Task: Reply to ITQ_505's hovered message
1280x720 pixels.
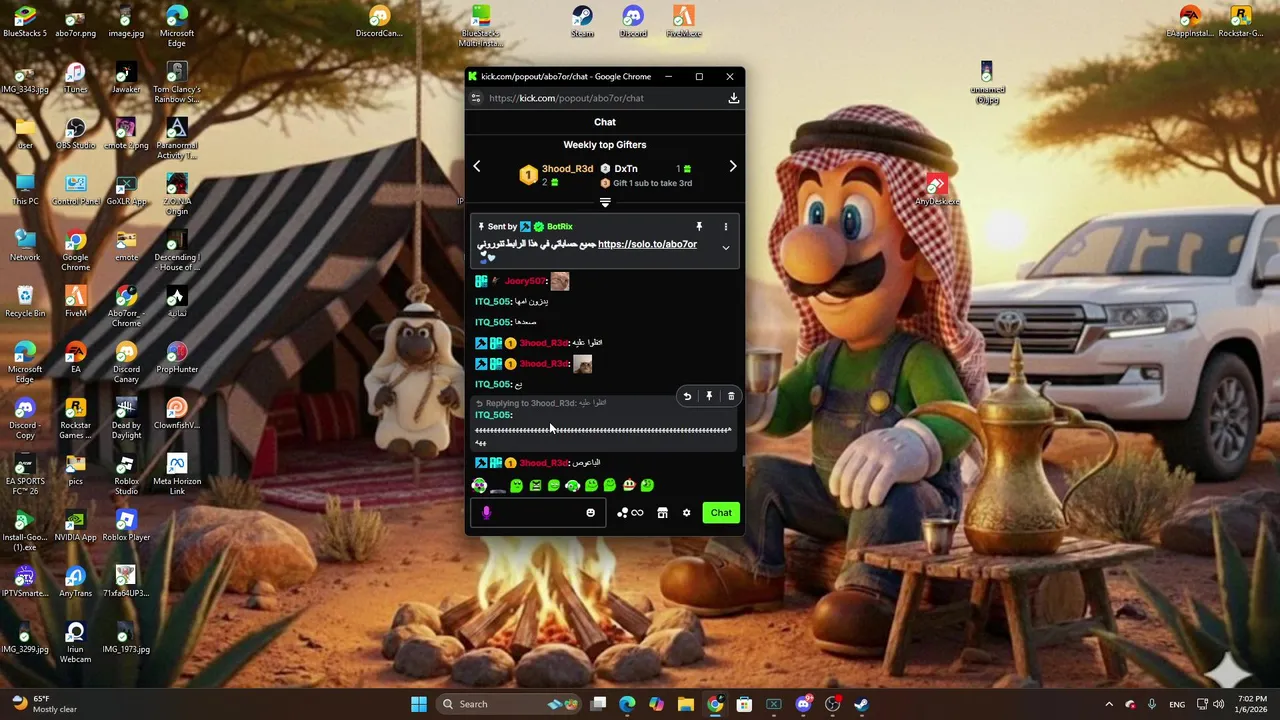Action: (x=687, y=397)
